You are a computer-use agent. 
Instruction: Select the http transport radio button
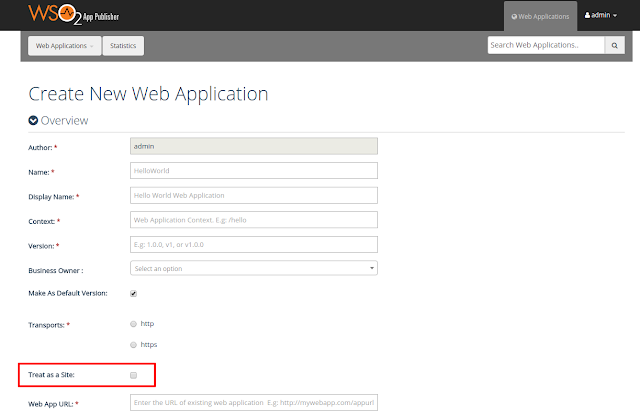coord(133,324)
